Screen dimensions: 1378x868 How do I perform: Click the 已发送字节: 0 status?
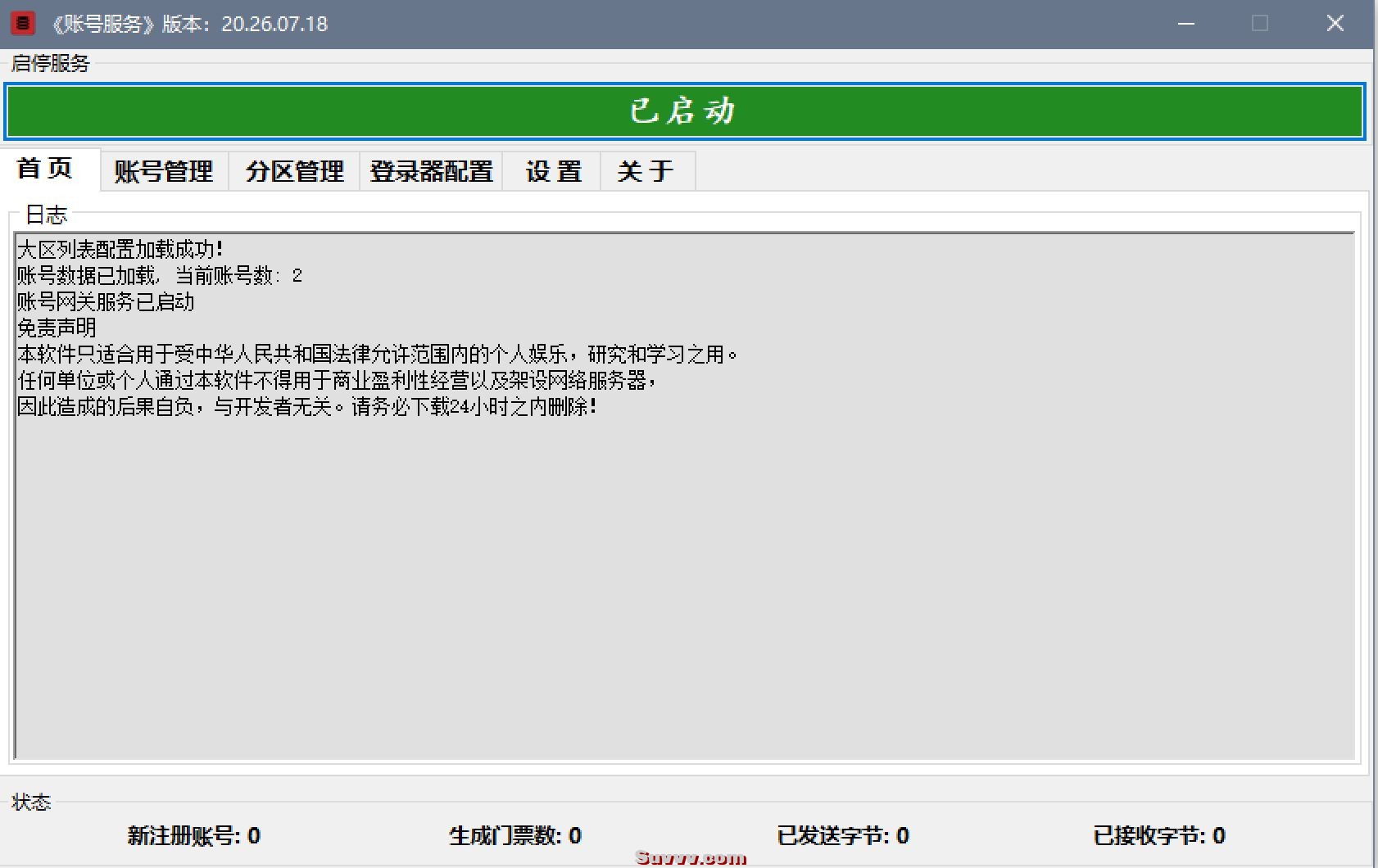point(843,835)
